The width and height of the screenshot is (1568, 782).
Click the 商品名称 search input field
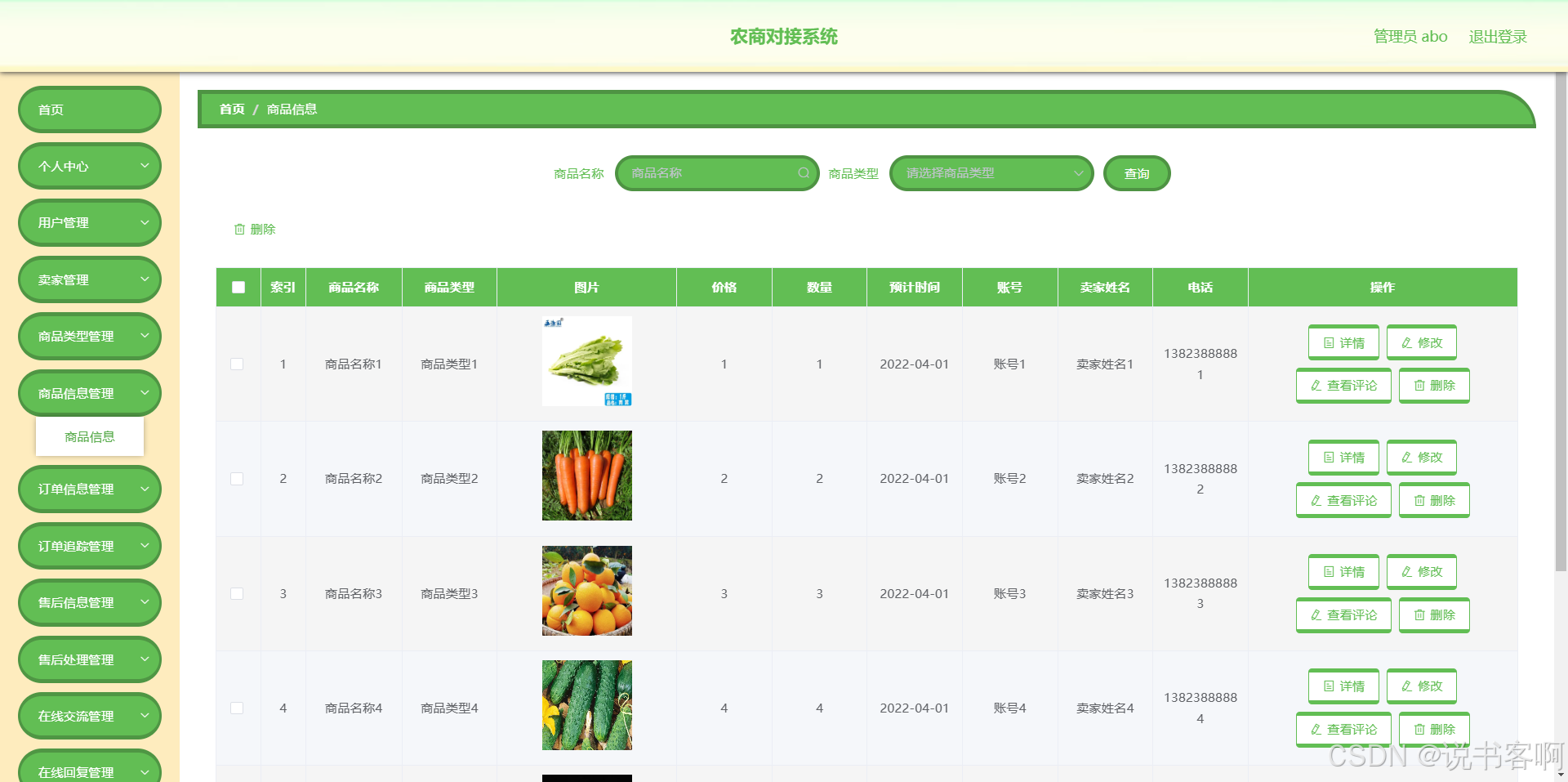point(717,173)
